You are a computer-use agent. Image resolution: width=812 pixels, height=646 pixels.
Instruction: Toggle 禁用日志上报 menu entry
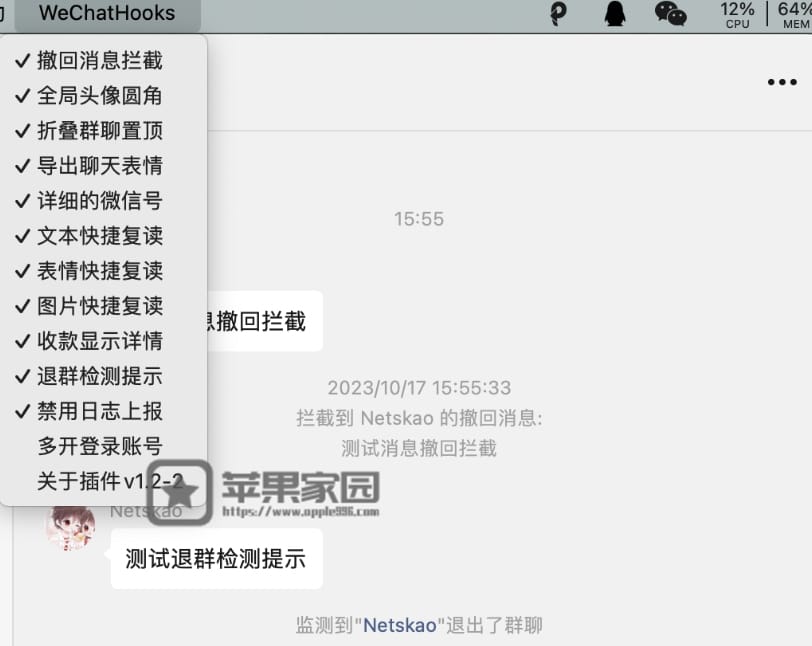tap(104, 411)
